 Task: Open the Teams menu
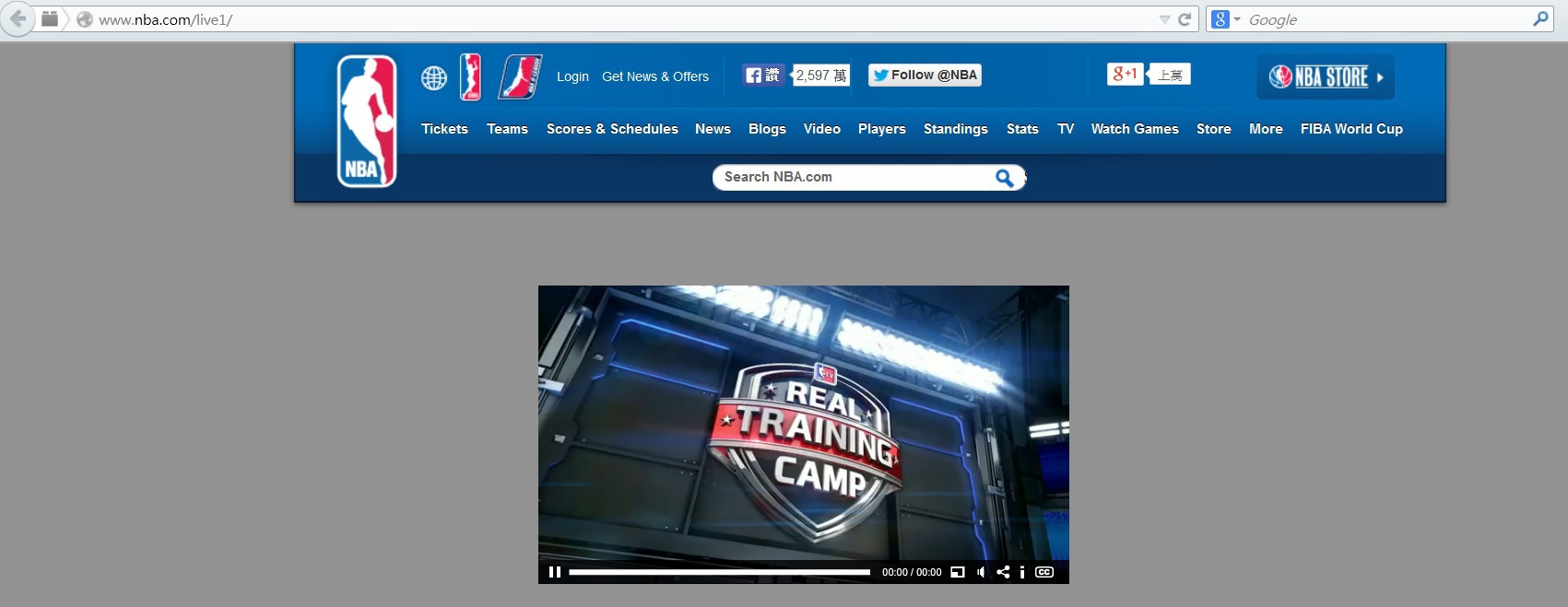[x=507, y=129]
